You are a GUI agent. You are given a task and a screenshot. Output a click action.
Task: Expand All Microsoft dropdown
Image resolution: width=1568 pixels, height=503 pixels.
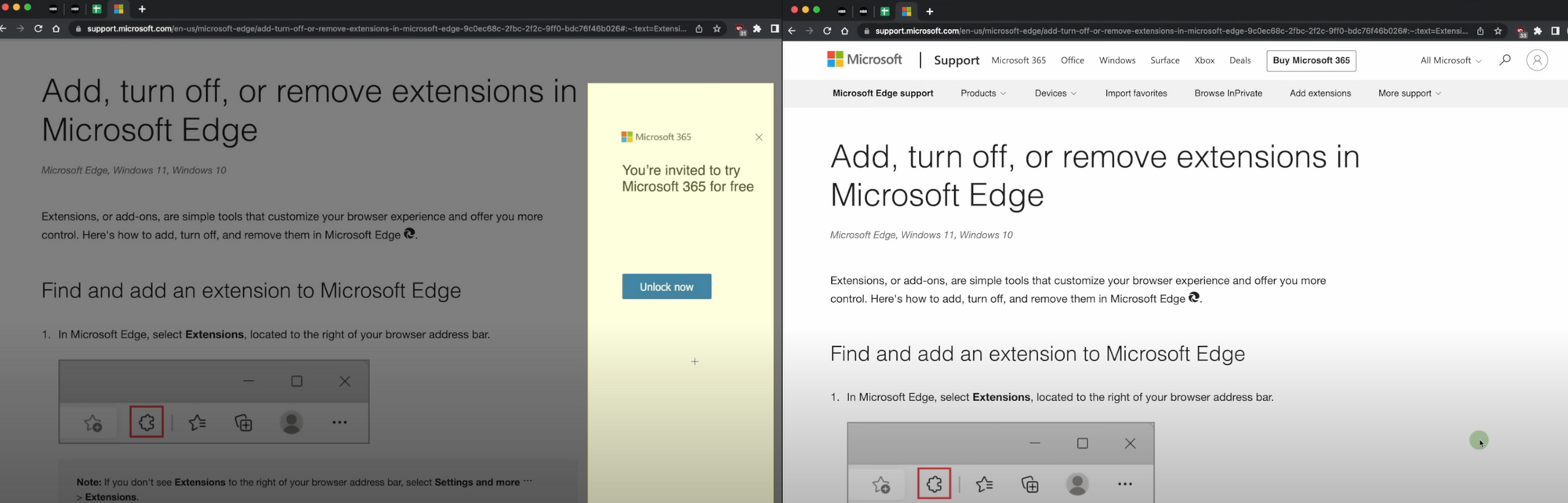pyautogui.click(x=1451, y=60)
